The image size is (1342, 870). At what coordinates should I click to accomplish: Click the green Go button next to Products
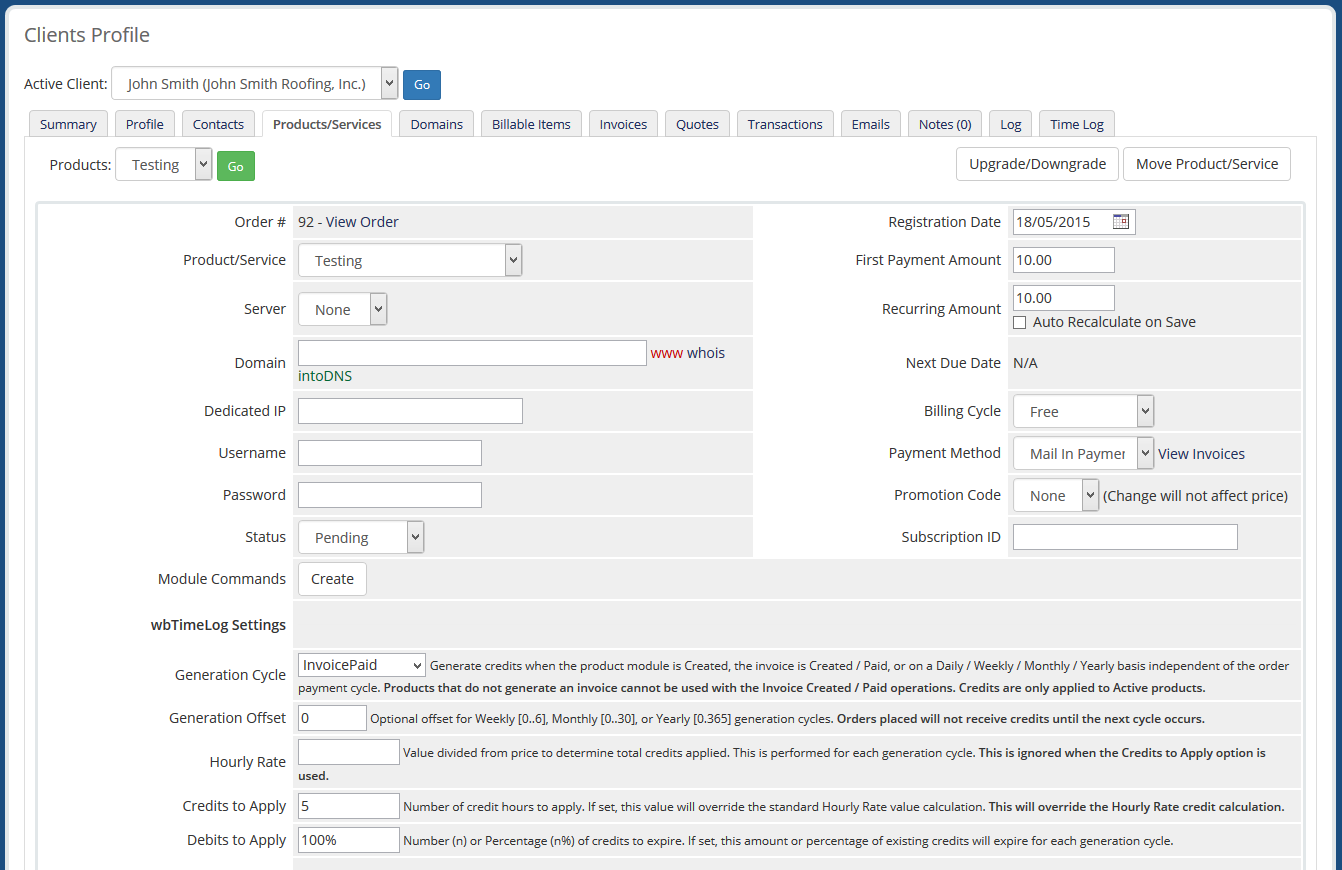coord(235,164)
